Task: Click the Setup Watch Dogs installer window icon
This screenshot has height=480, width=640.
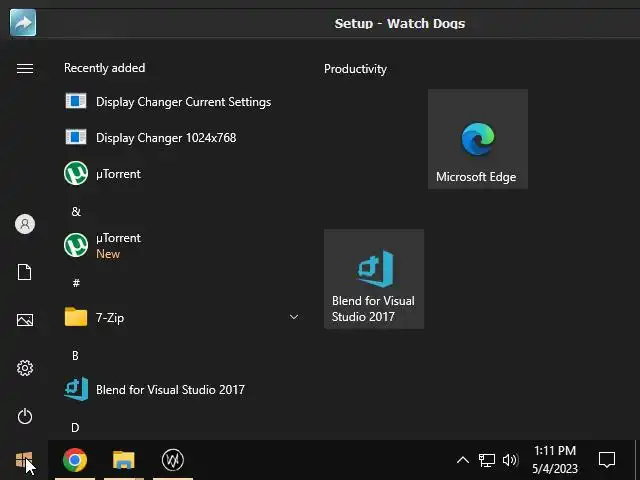Action: tap(23, 22)
